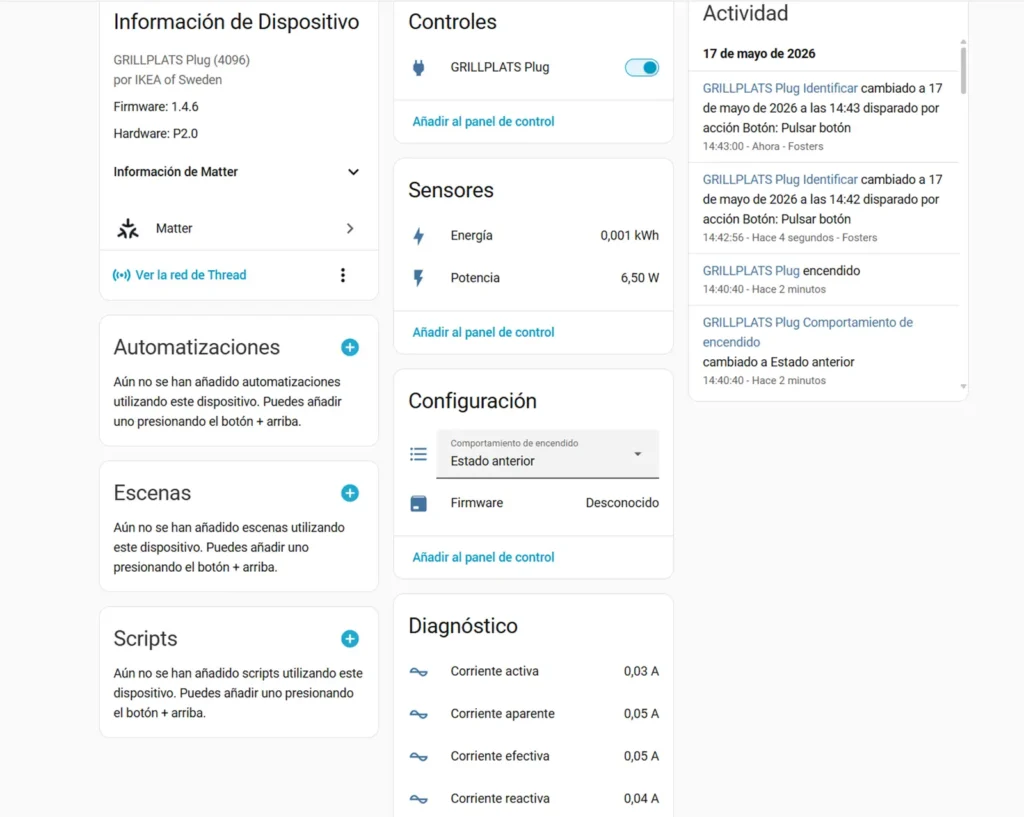Click the Potencia flash icon
Viewport: 1024px width, 817px height.
pyautogui.click(x=419, y=278)
